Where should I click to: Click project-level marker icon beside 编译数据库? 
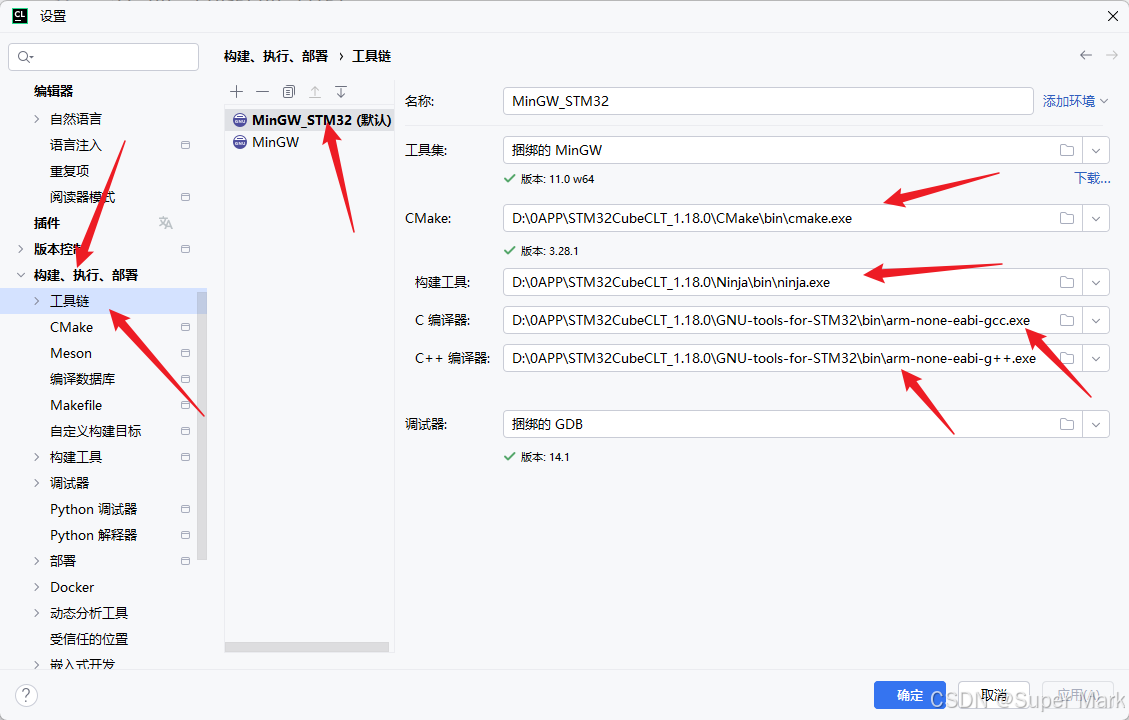[185, 379]
